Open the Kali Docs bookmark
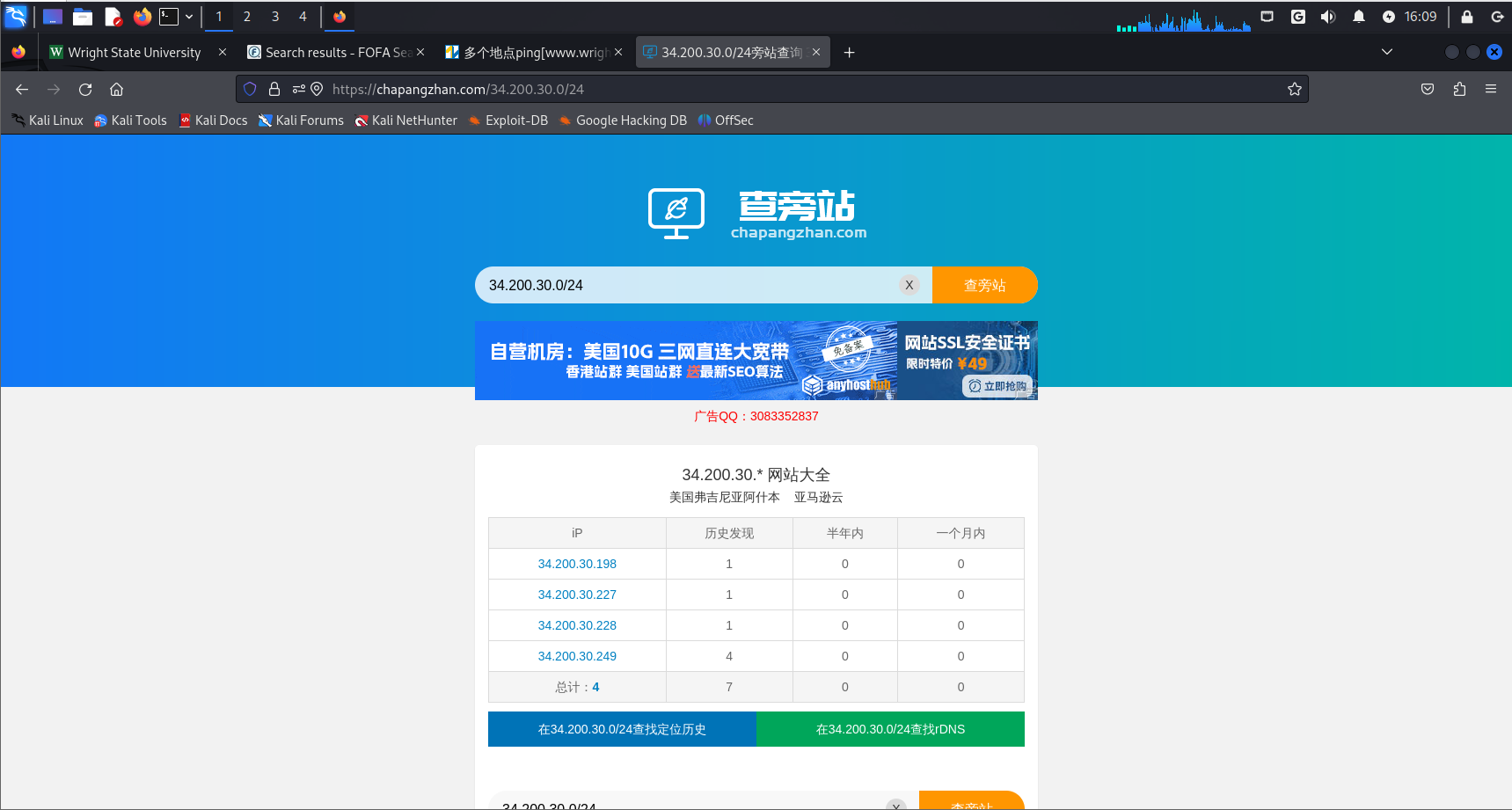The width and height of the screenshot is (1512, 810). tap(213, 120)
